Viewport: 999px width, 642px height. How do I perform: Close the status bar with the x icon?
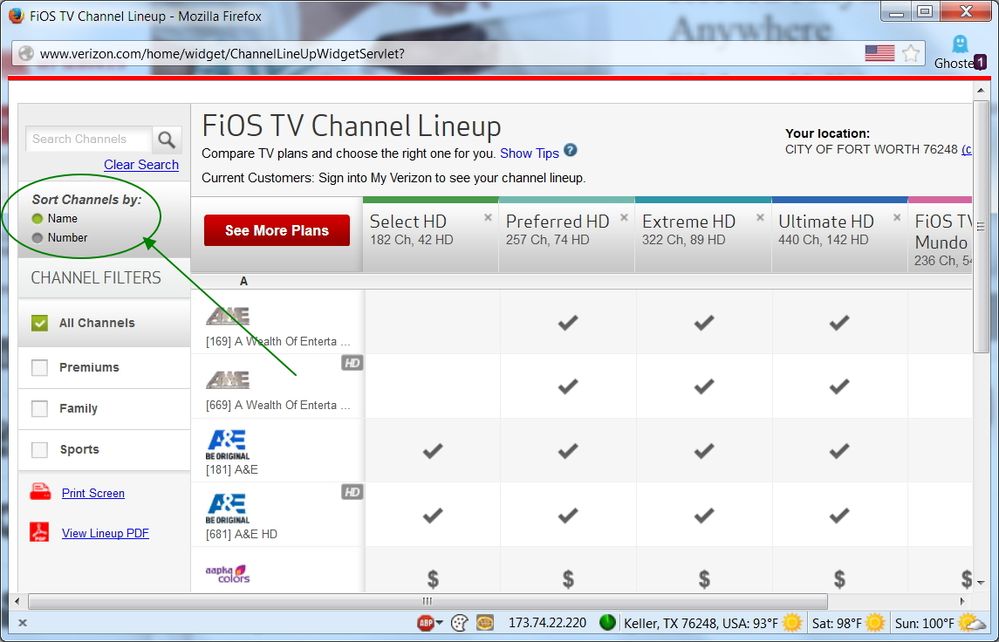coord(22,623)
